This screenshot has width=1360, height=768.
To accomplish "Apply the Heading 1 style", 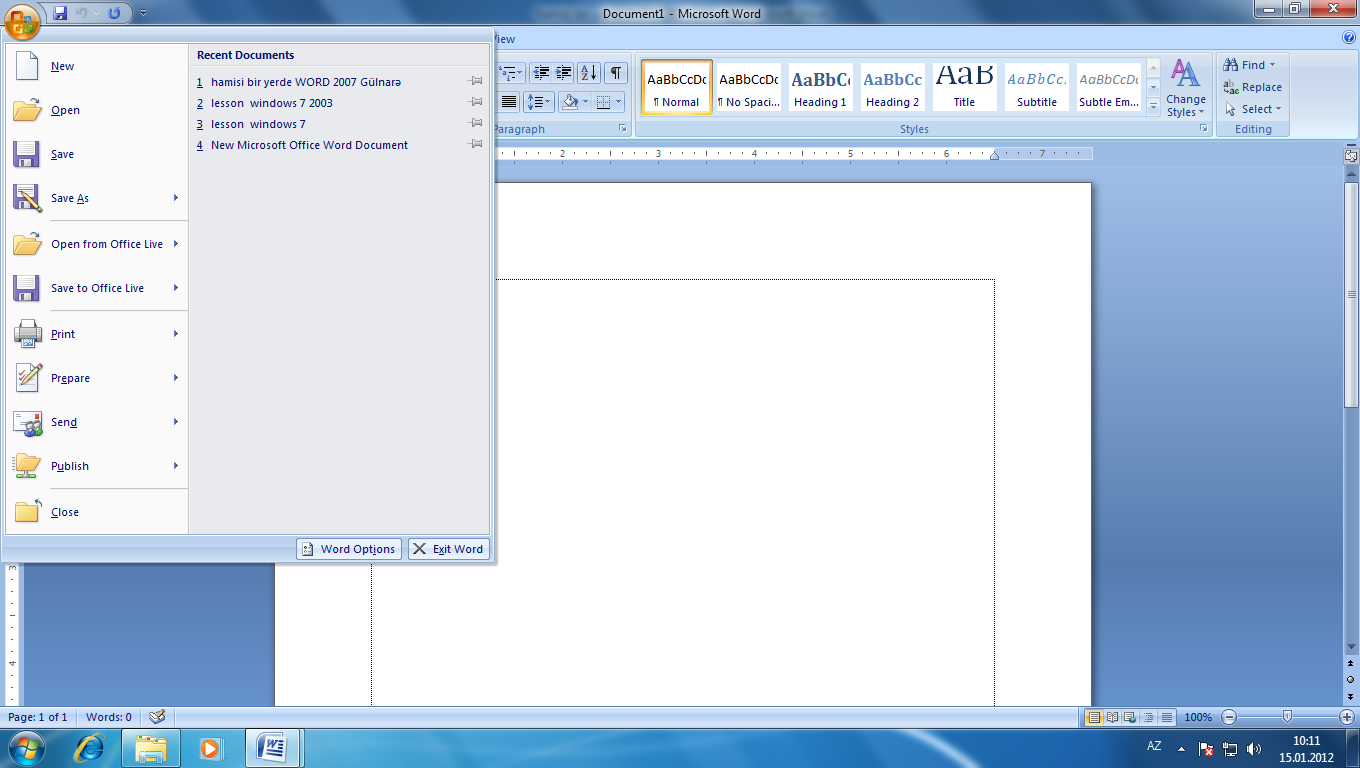I will coord(821,87).
